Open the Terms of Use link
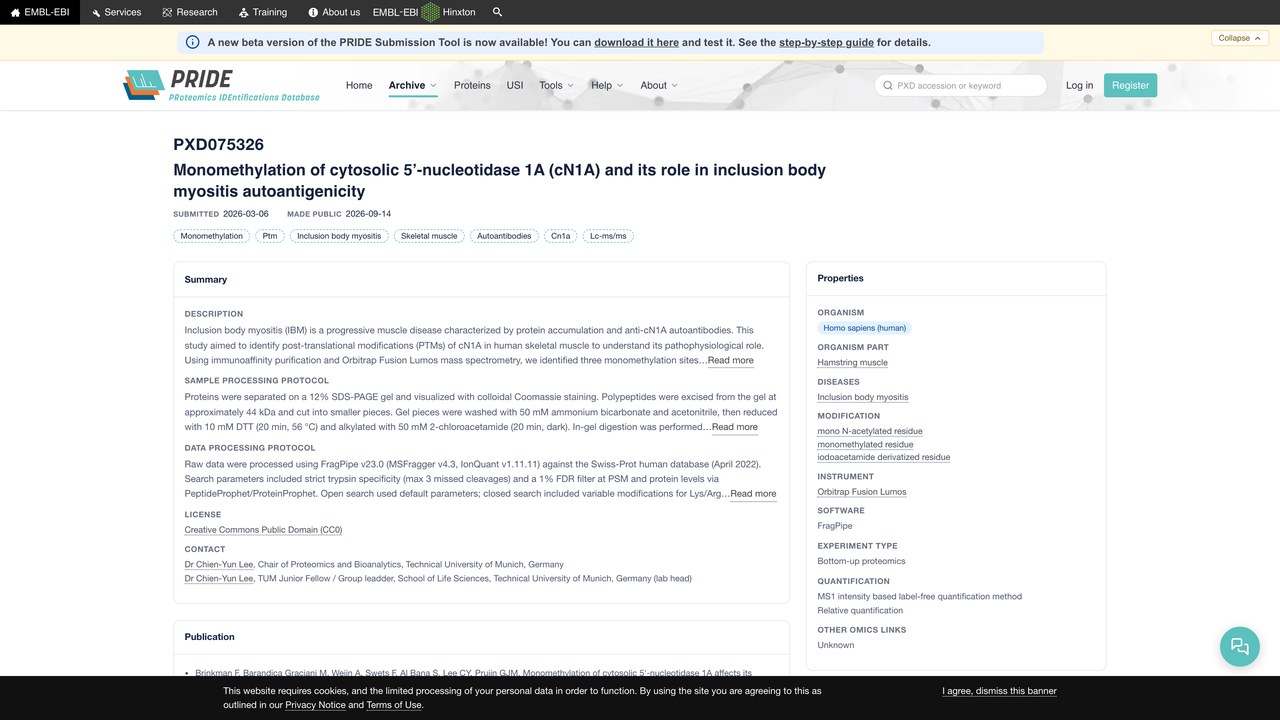1280x720 pixels. click(394, 705)
